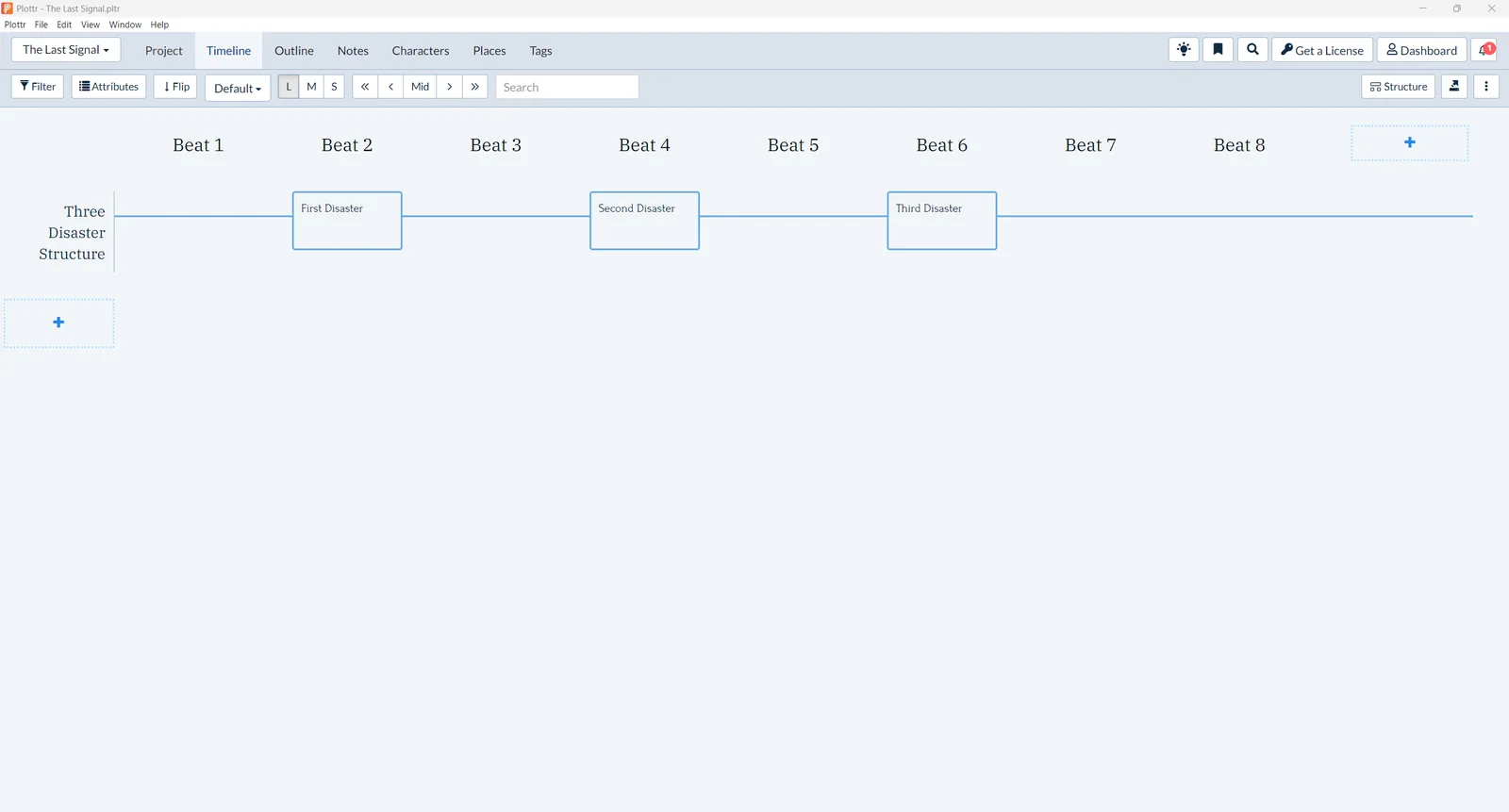Open the Second Disaster scene card

tap(644, 221)
